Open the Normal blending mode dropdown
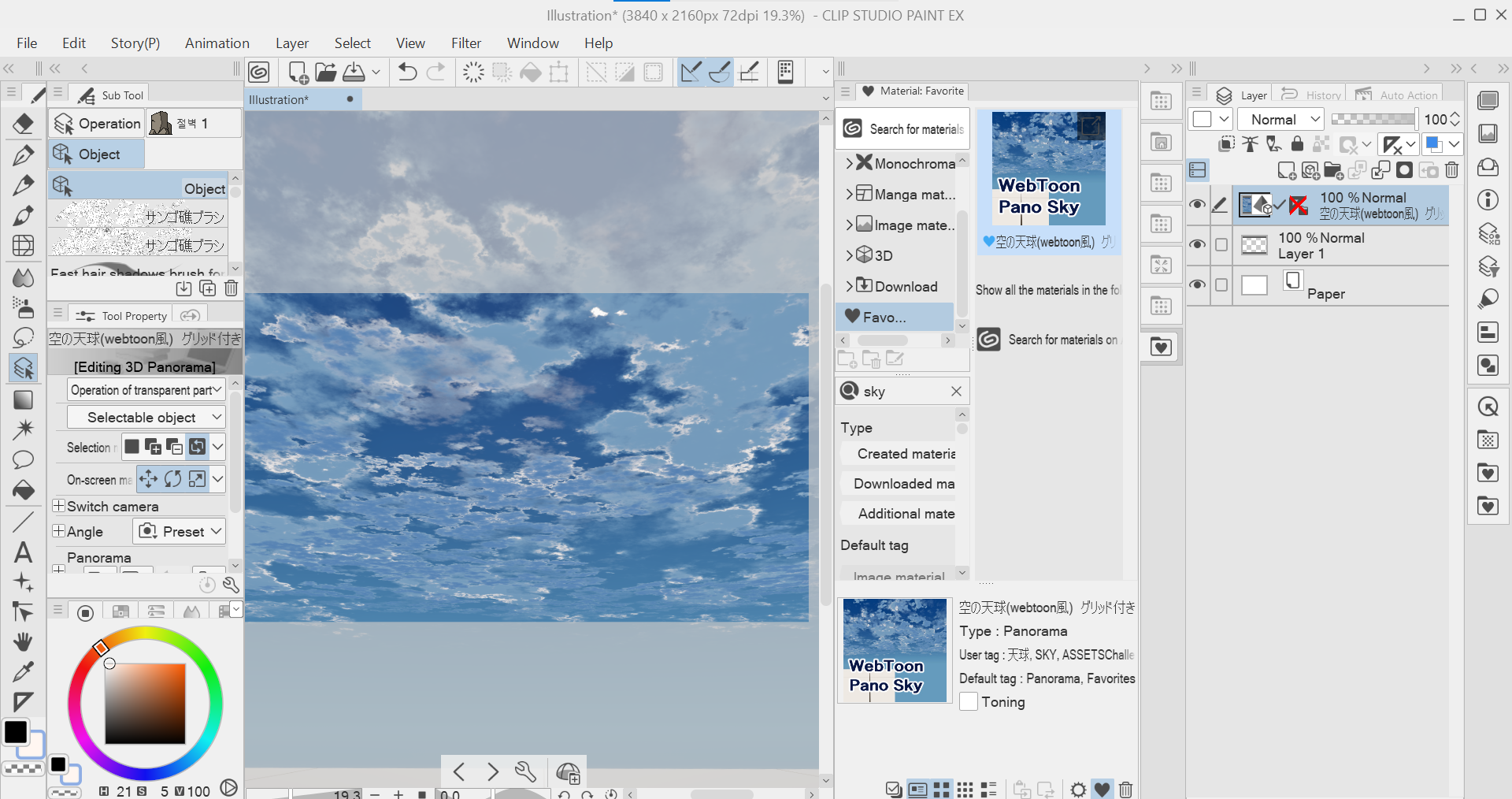Screen dimensions: 1512x799 (x=1280, y=119)
